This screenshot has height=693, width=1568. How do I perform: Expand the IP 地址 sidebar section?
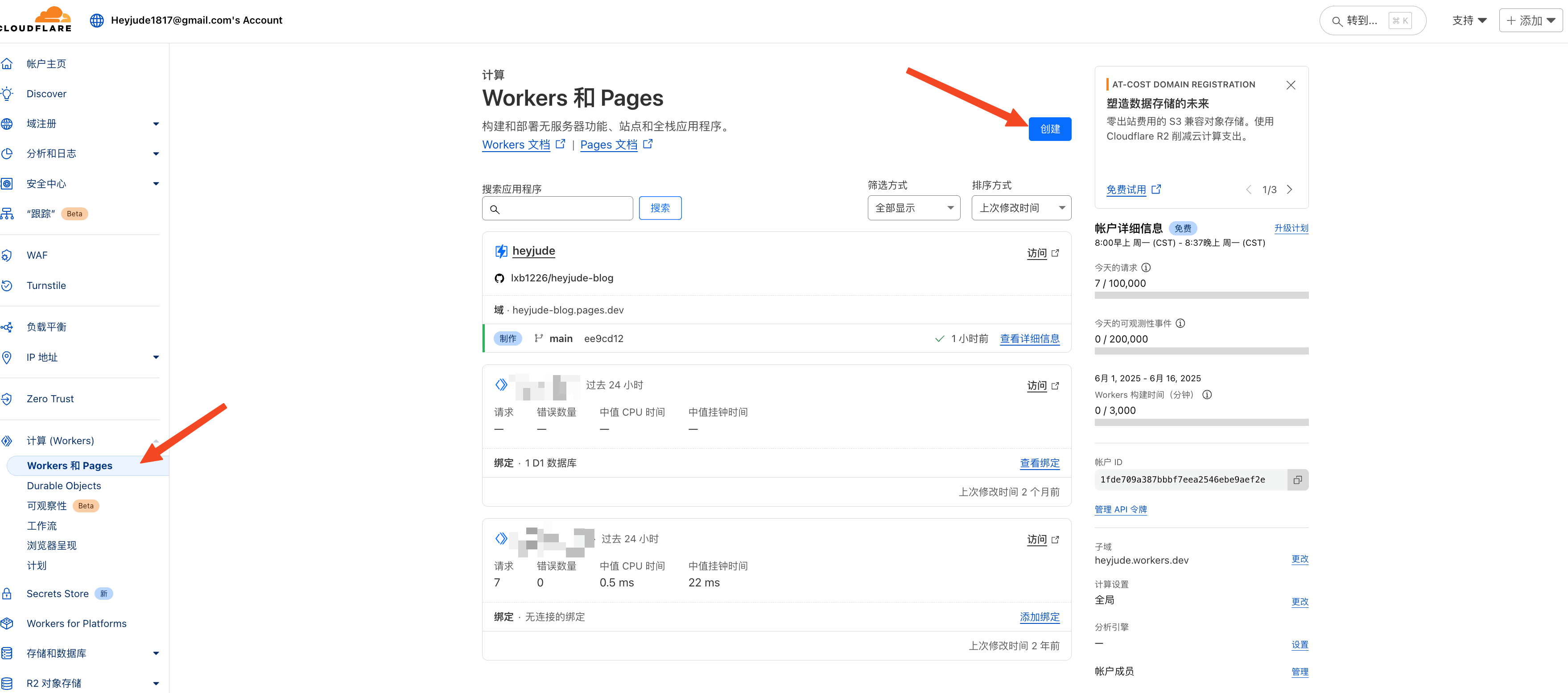[x=156, y=357]
